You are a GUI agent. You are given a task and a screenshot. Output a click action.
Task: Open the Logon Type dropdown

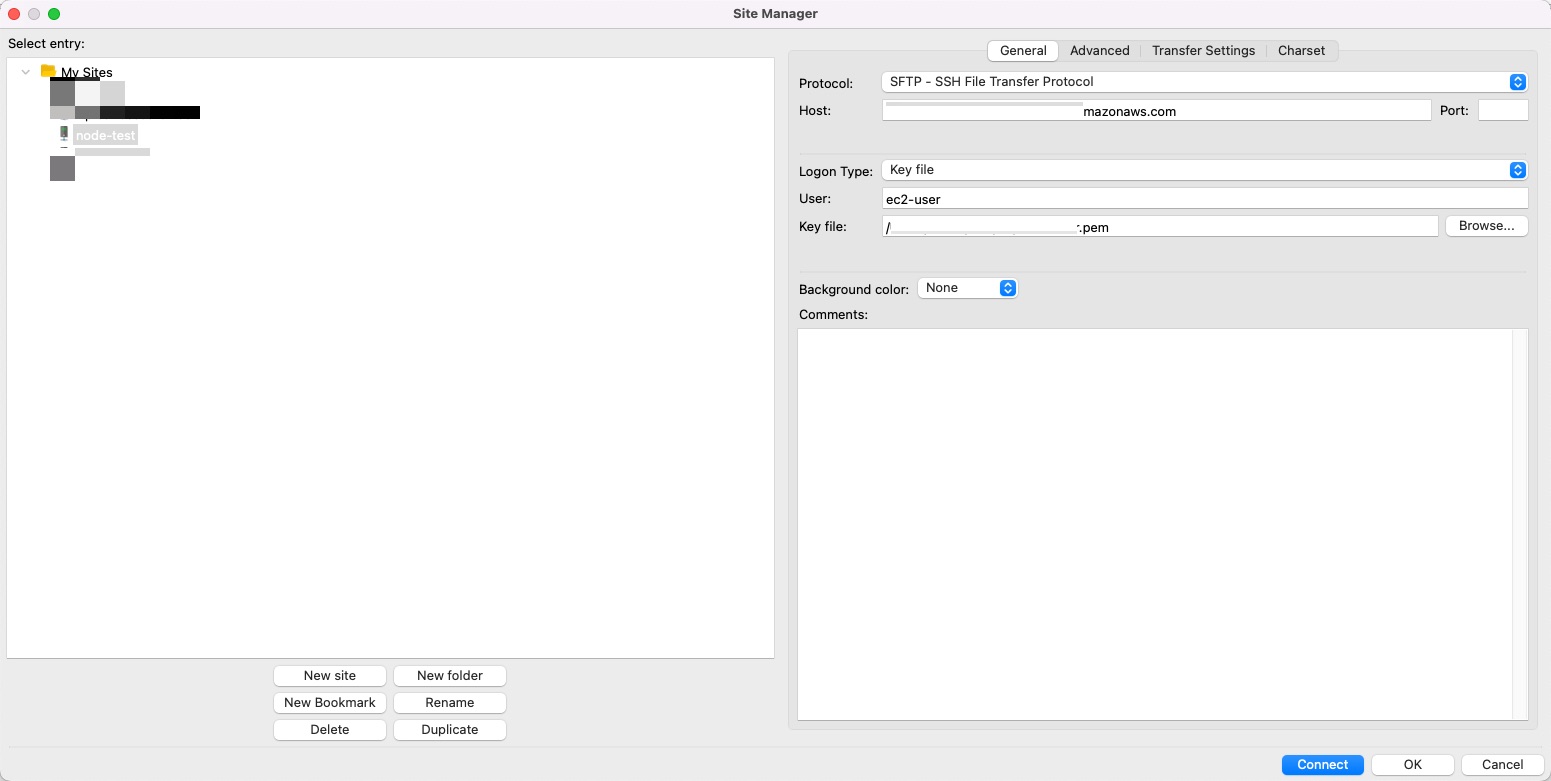coord(1205,170)
